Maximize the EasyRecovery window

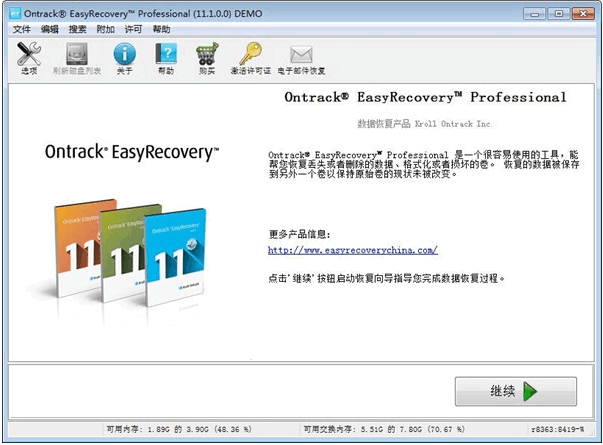558,14
